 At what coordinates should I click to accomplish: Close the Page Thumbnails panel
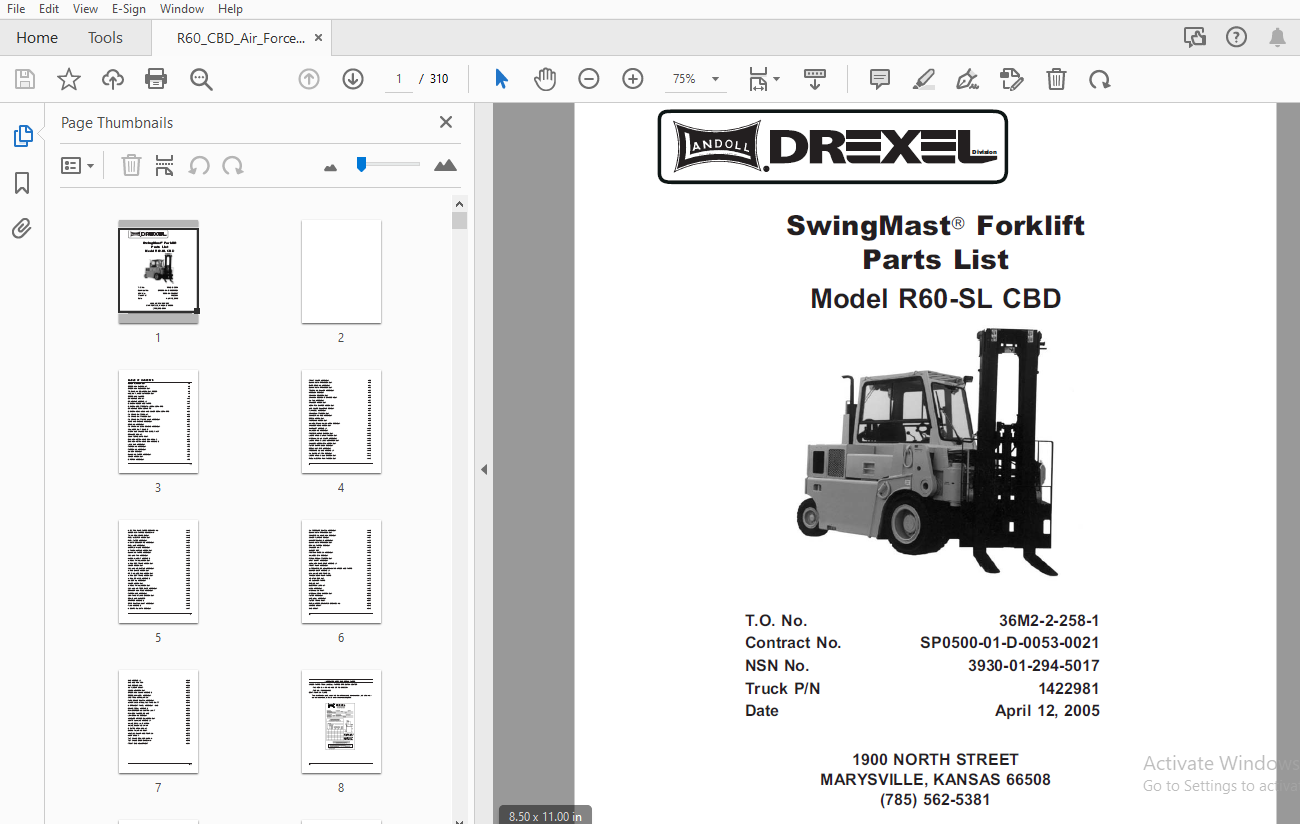click(446, 122)
